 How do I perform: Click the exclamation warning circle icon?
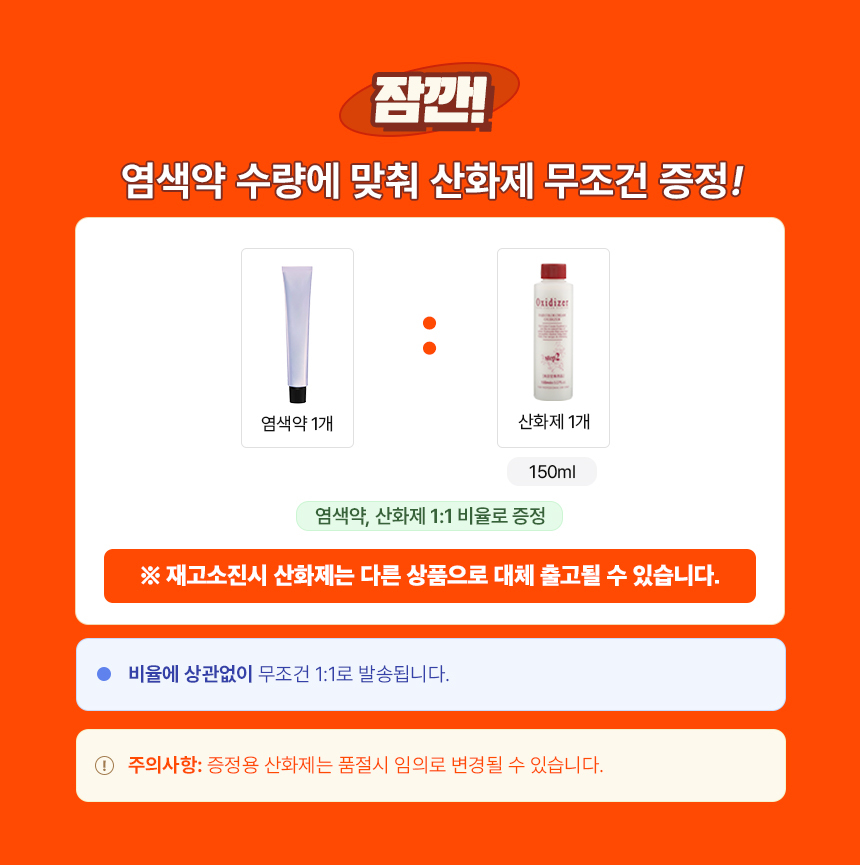pos(104,765)
